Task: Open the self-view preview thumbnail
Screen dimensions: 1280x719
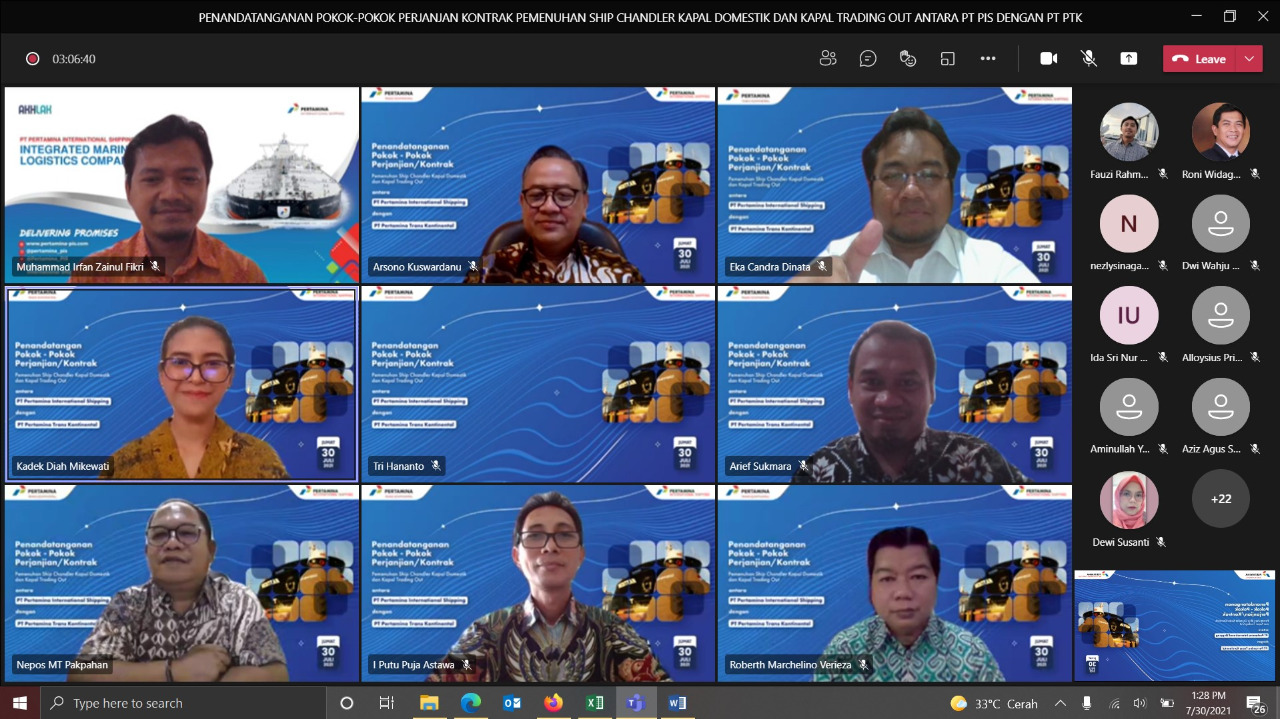Action: 1175,626
